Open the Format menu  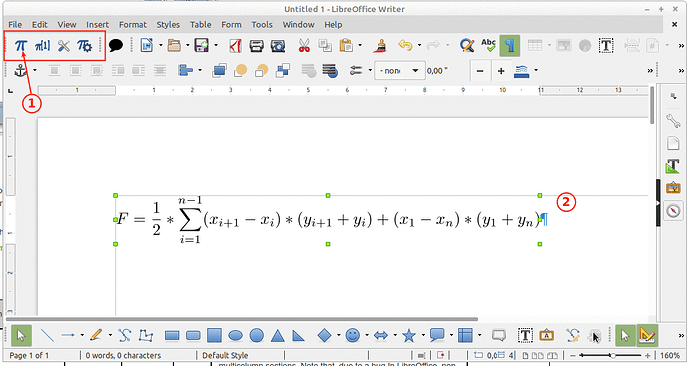tap(132, 25)
